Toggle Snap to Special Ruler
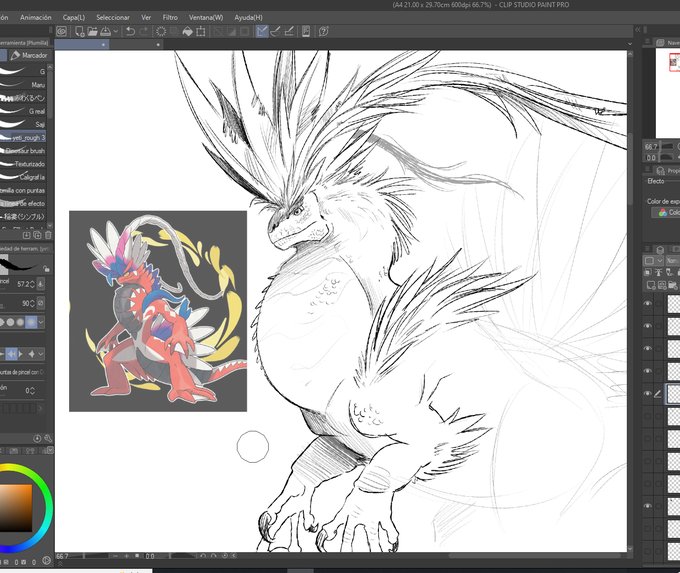 (275, 32)
